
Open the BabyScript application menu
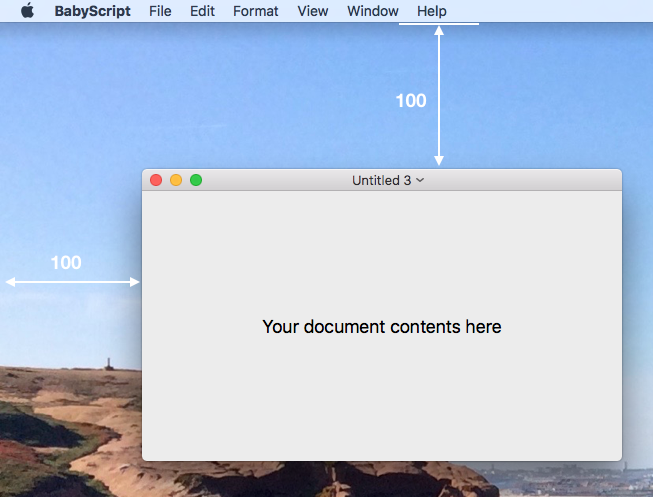92,11
